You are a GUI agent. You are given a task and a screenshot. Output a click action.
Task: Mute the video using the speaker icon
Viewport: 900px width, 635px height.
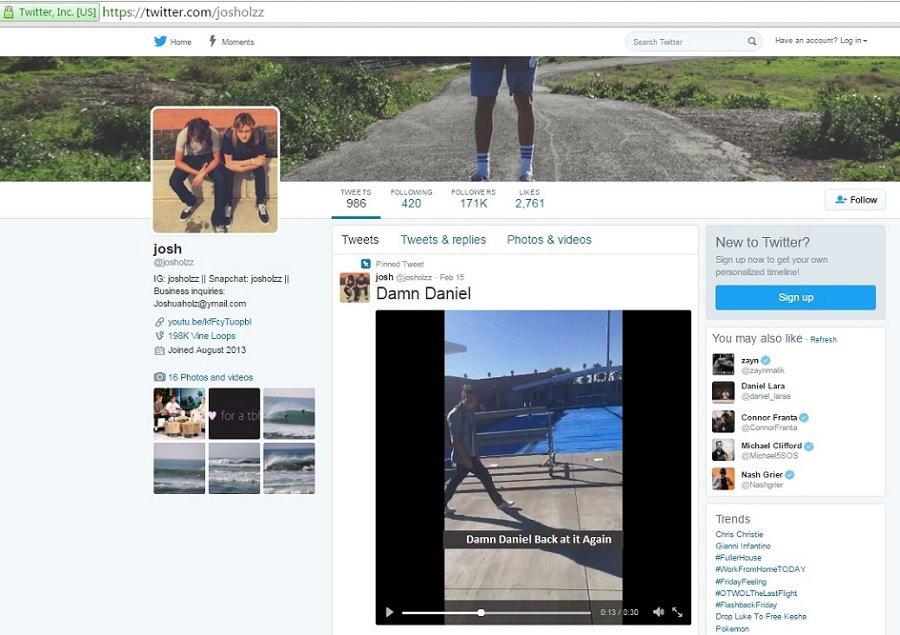658,612
